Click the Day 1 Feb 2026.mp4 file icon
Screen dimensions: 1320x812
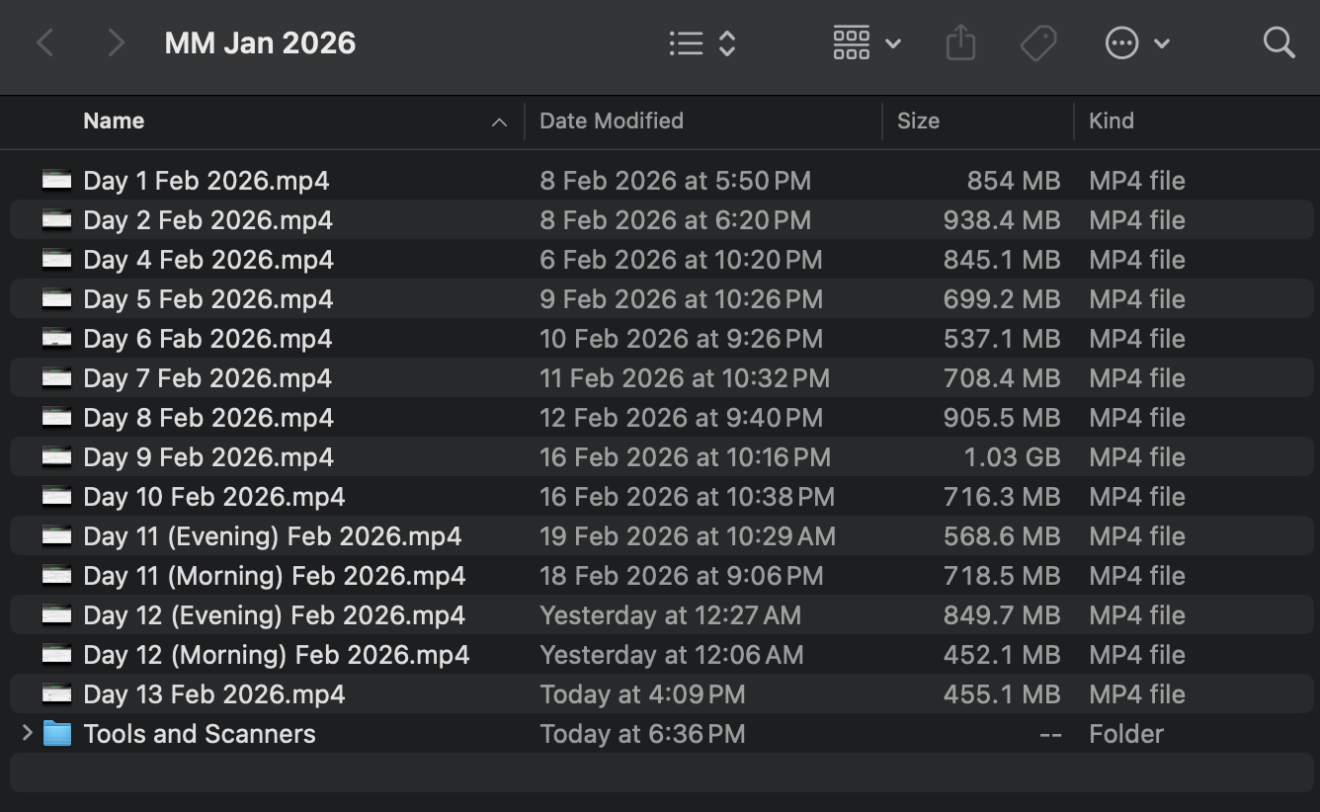(x=57, y=181)
